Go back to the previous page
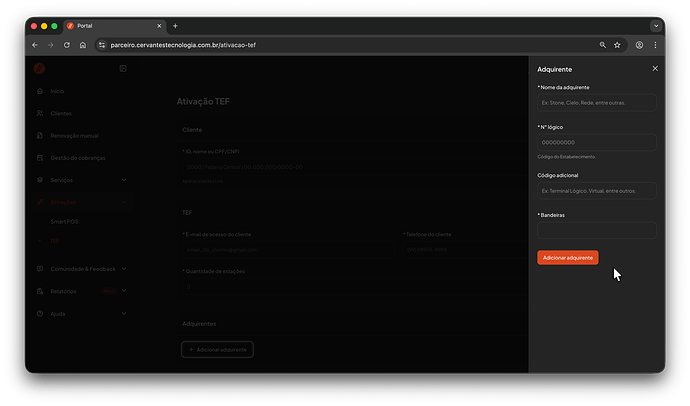 [35, 45]
